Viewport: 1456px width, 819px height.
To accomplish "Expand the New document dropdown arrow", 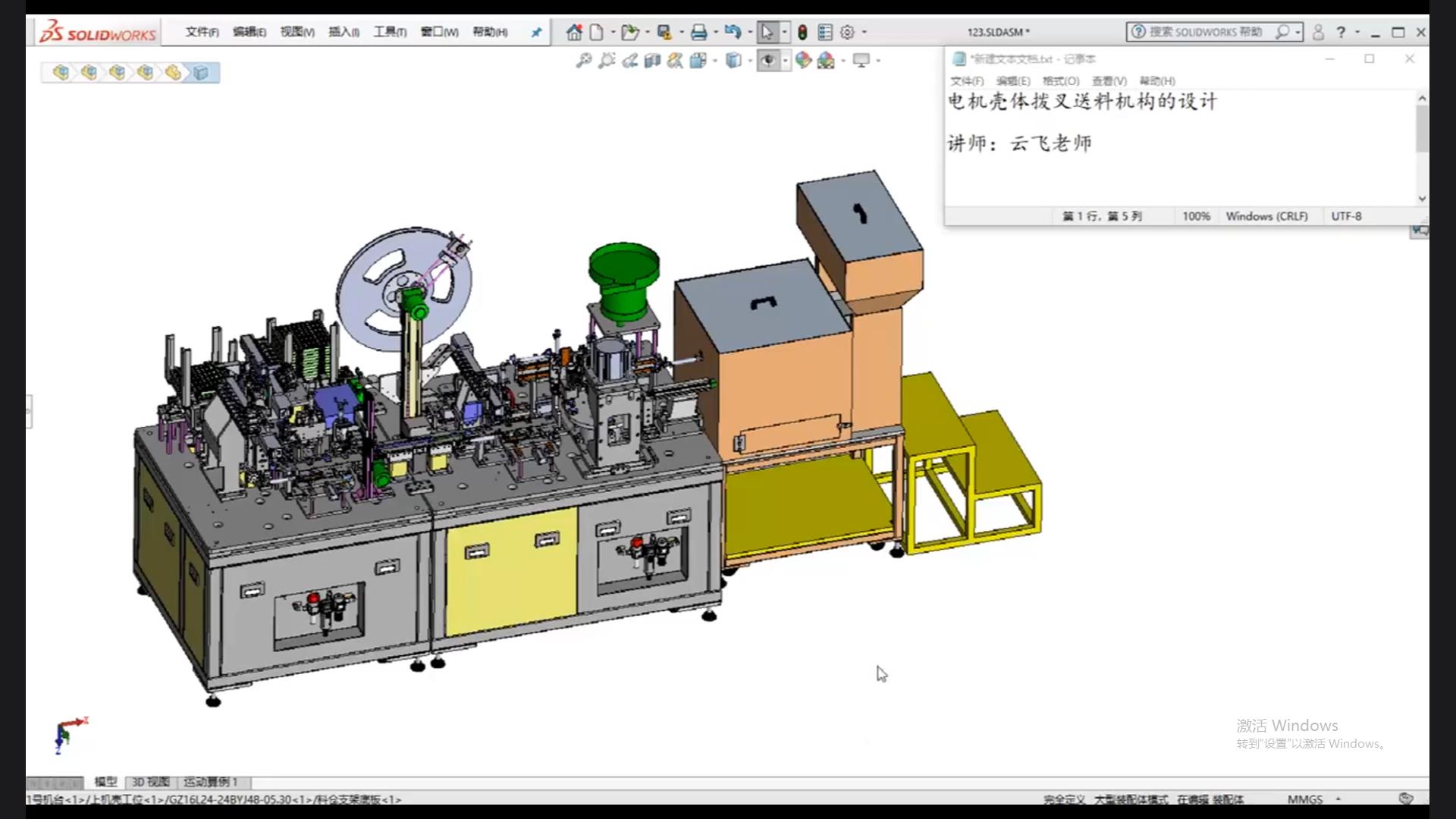I will point(613,32).
